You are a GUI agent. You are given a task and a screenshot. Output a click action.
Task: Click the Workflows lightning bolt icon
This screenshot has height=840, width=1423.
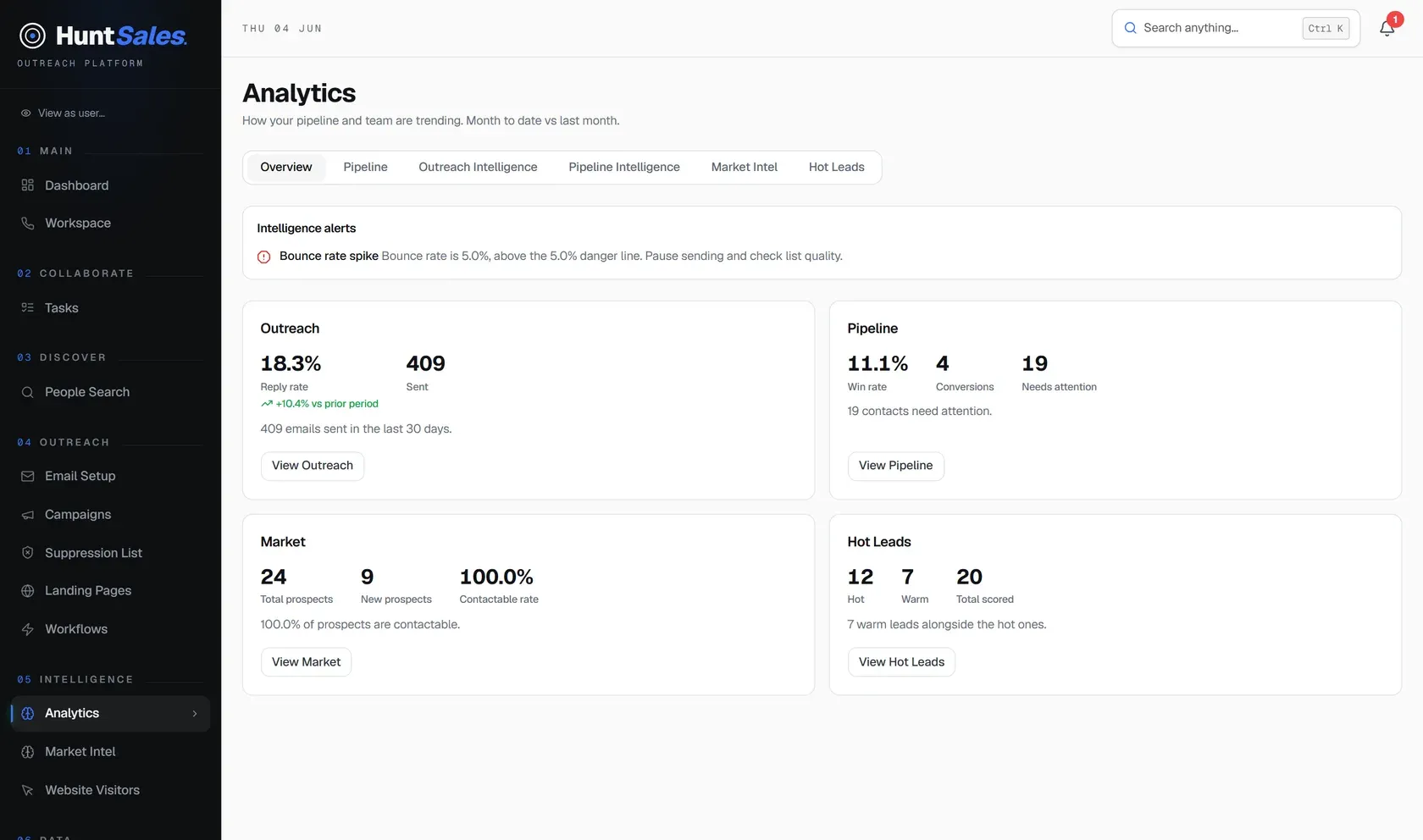point(28,629)
